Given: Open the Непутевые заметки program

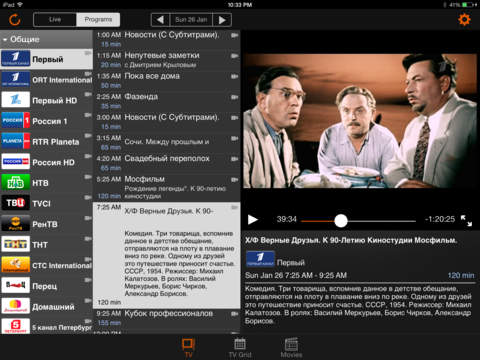Looking at the screenshot, I should 166,60.
